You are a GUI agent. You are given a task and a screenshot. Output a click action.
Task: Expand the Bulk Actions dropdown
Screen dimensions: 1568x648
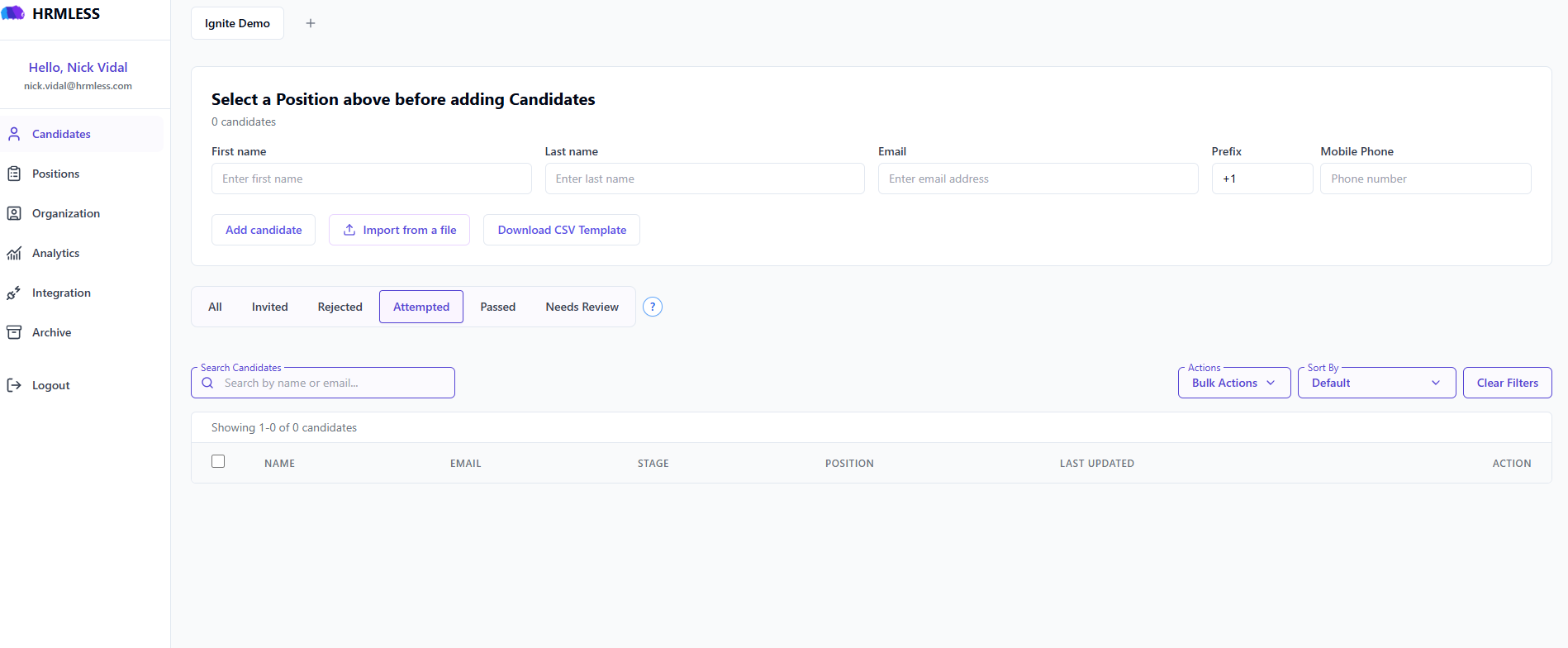pyautogui.click(x=1234, y=383)
